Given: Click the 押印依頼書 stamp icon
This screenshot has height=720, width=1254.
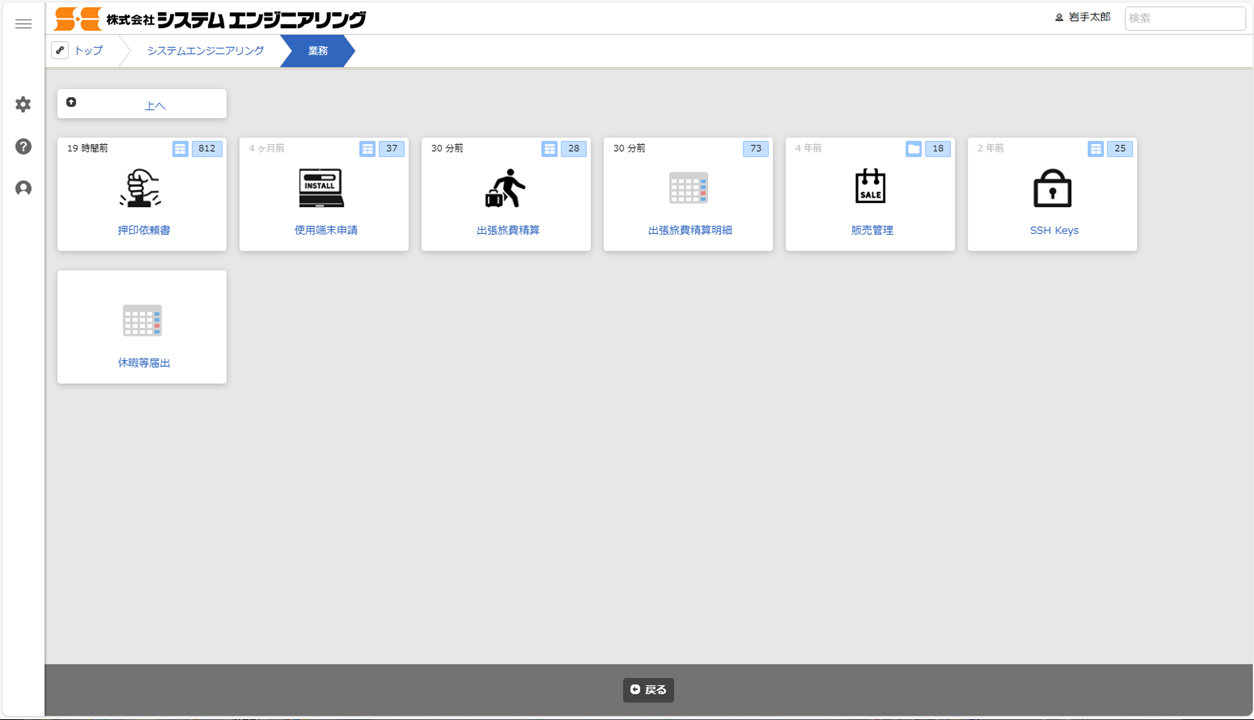Looking at the screenshot, I should (x=141, y=188).
